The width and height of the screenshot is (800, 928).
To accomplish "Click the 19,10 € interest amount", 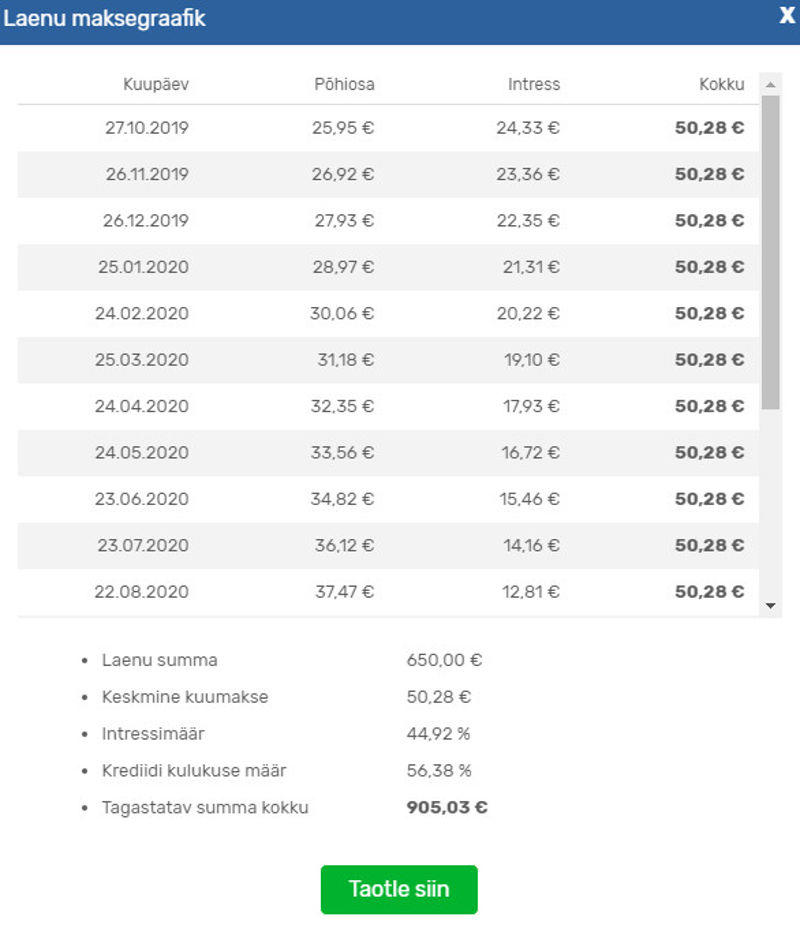I will point(531,360).
